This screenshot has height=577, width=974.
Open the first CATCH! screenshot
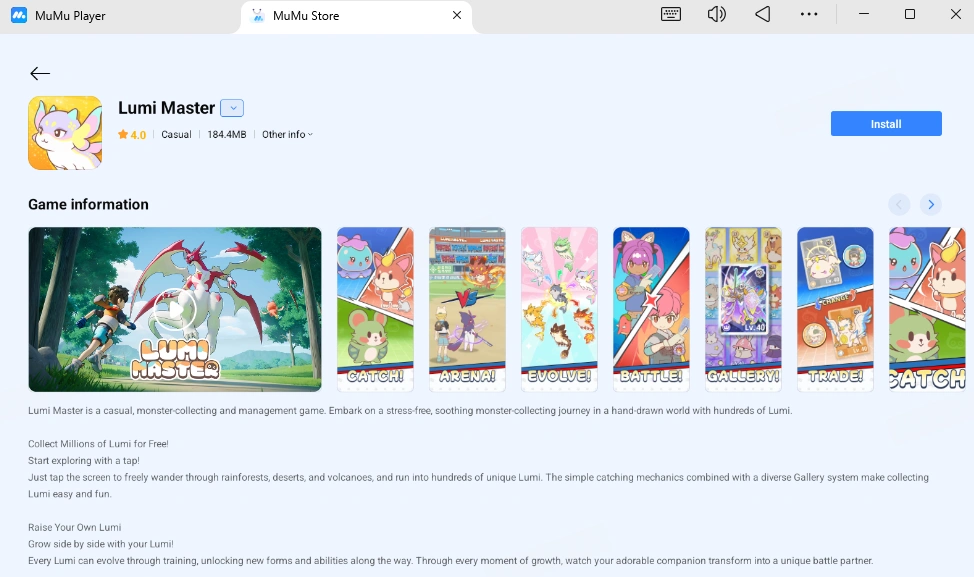(x=375, y=309)
